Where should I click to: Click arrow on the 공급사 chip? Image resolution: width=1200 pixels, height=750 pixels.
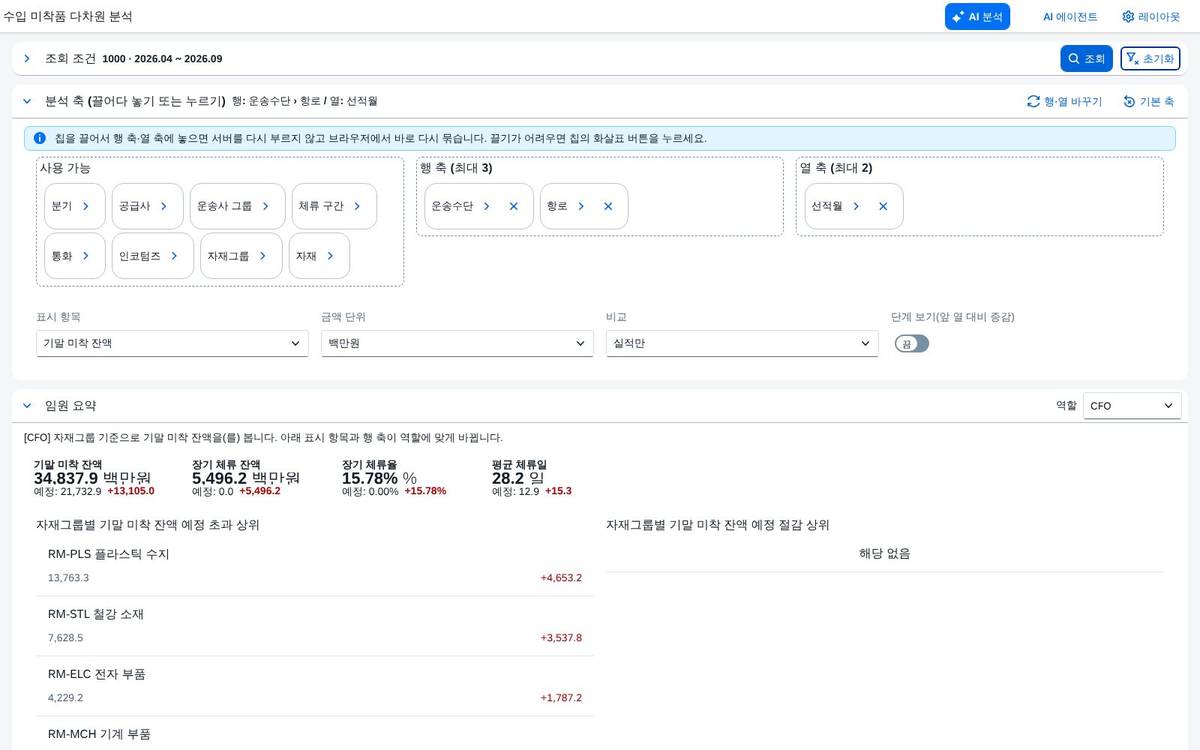pos(164,206)
